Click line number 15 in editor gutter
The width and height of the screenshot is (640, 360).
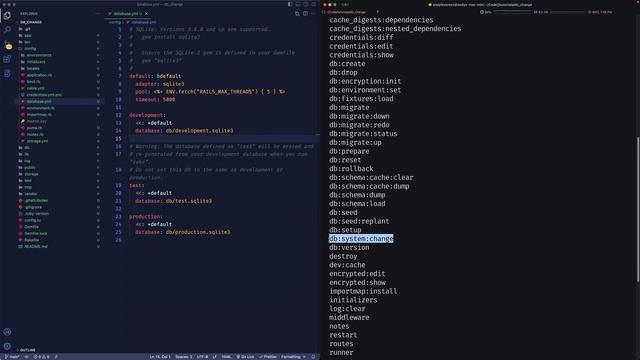tap(118, 139)
